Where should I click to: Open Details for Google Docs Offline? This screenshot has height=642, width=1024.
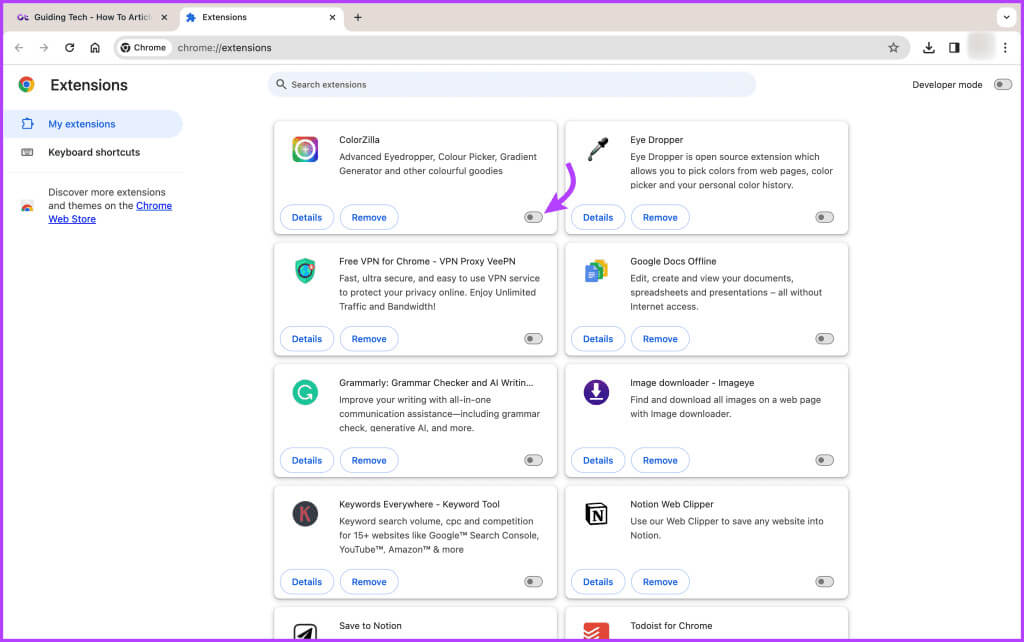[598, 339]
